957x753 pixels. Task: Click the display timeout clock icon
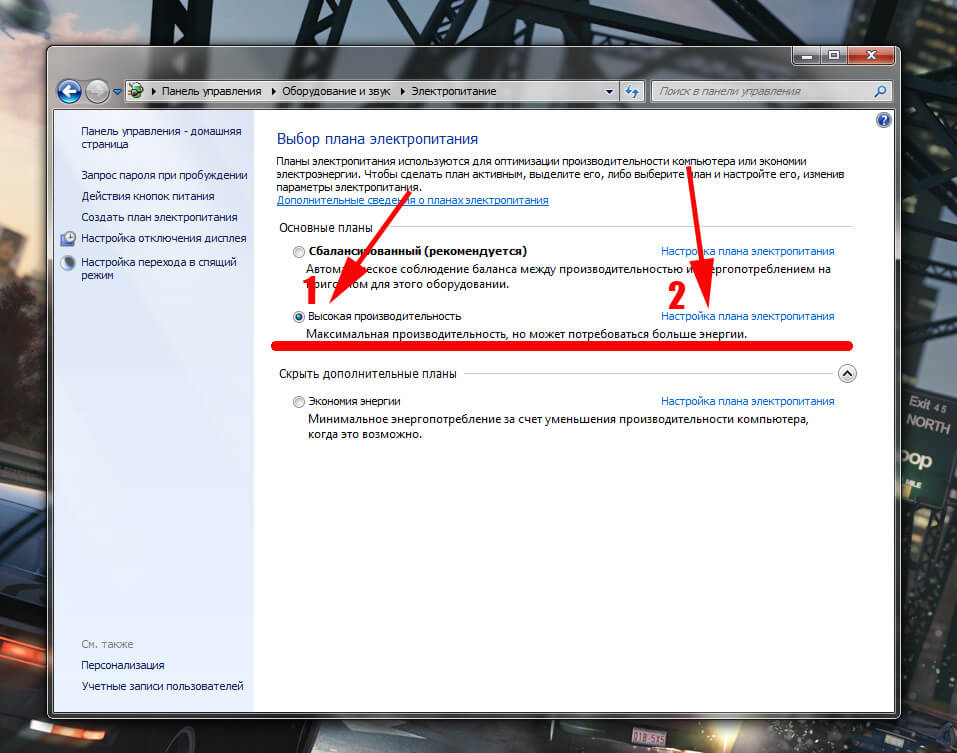pos(68,239)
